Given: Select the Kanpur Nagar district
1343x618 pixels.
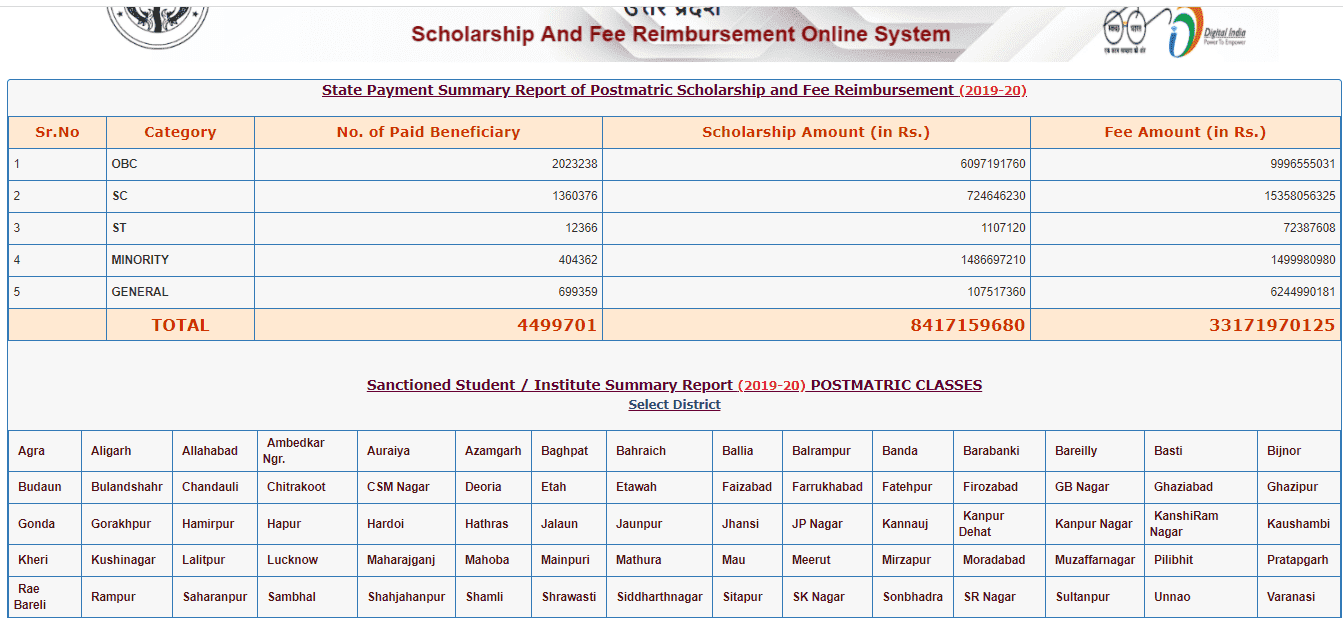Looking at the screenshot, I should click(1092, 523).
